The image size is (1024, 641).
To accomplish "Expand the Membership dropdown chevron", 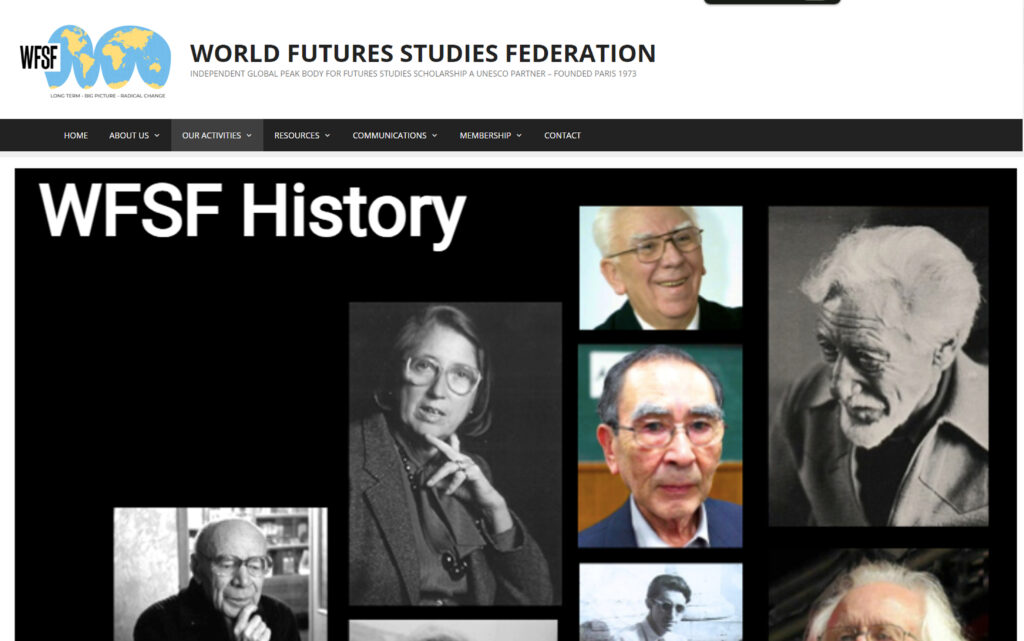I will coord(519,136).
